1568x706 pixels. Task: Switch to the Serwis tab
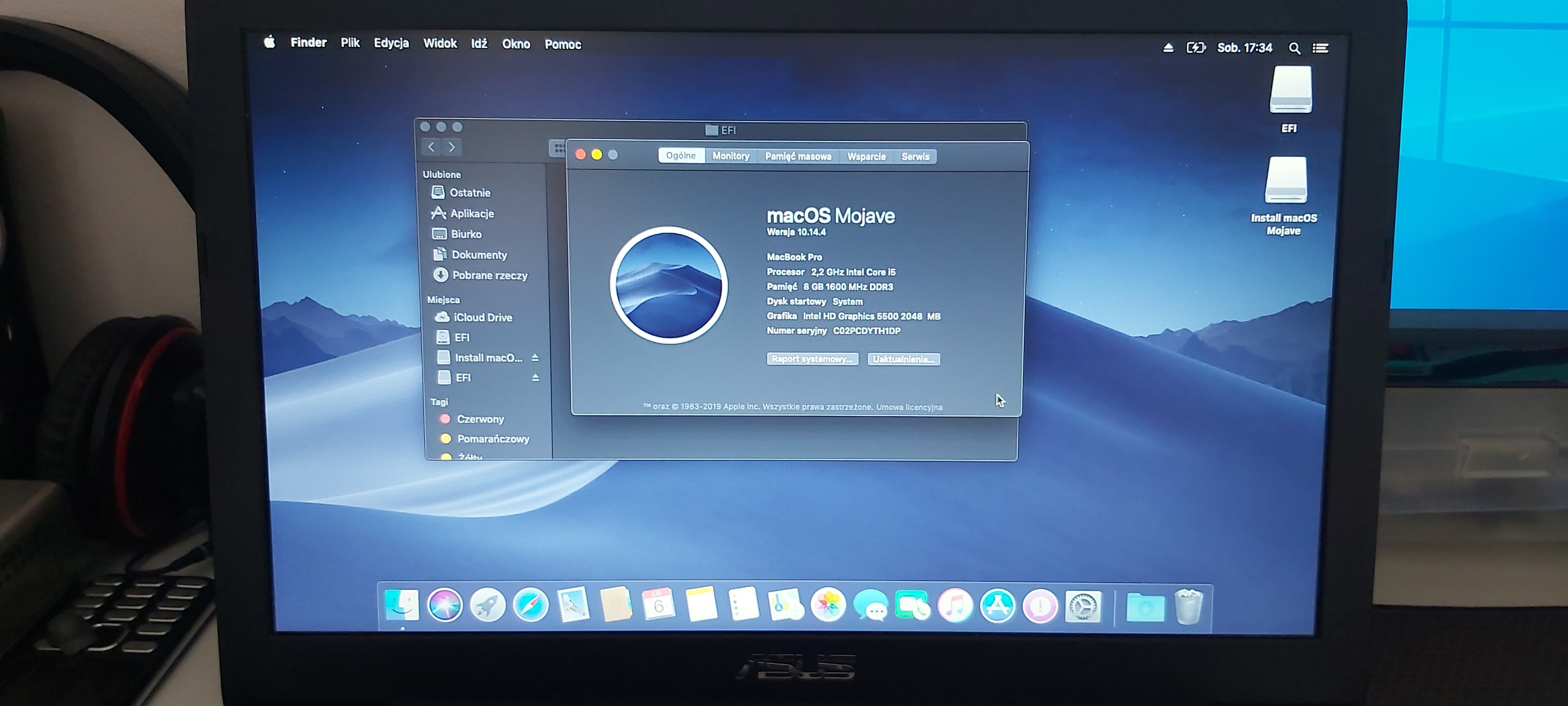tap(915, 156)
